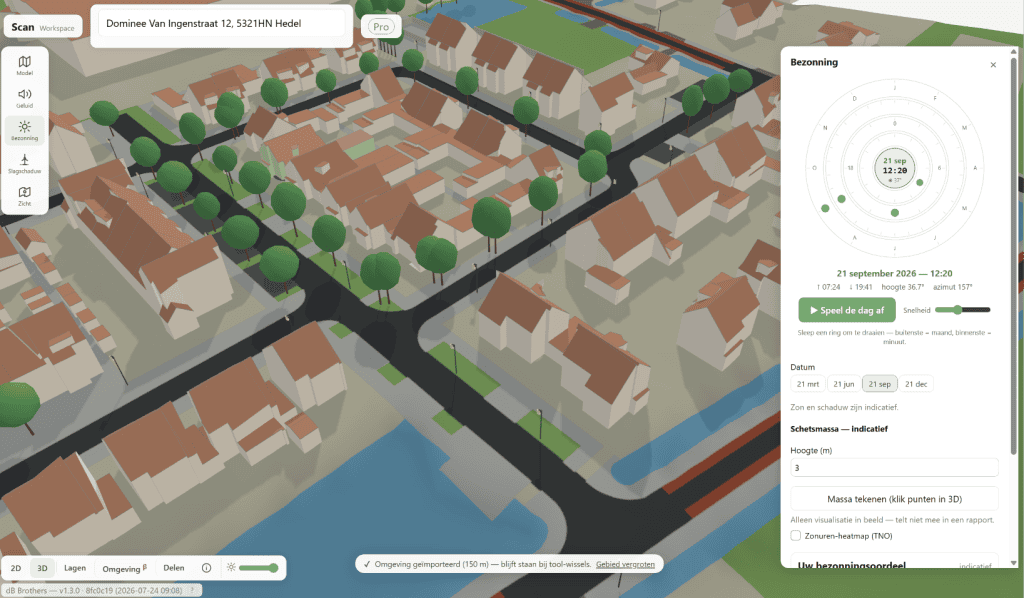1024x598 pixels.
Task: Click the Schetsmassa — indicatief heading
Action: pyautogui.click(x=839, y=429)
